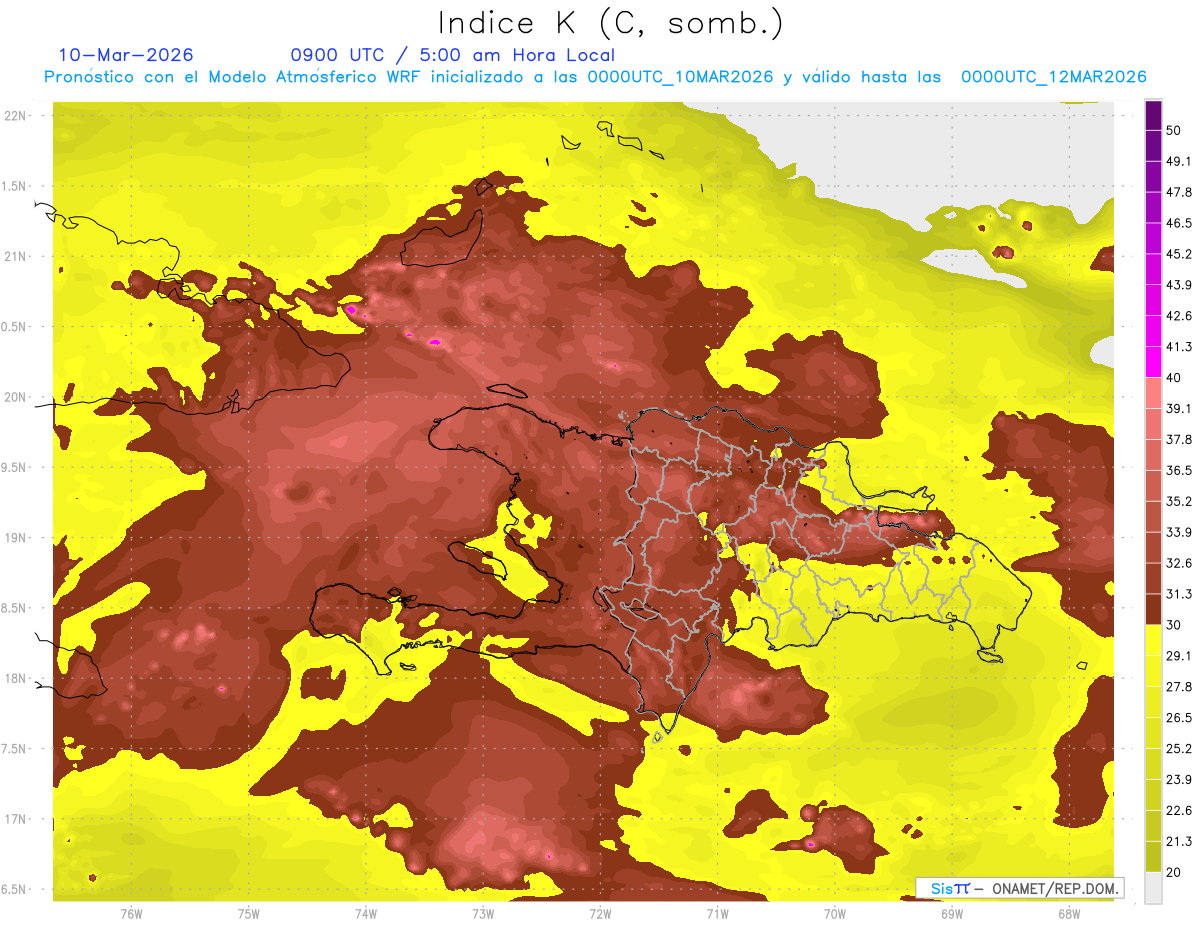Click the 'Pronostico con el Modelo Atmosferico WRF' line

point(595,77)
